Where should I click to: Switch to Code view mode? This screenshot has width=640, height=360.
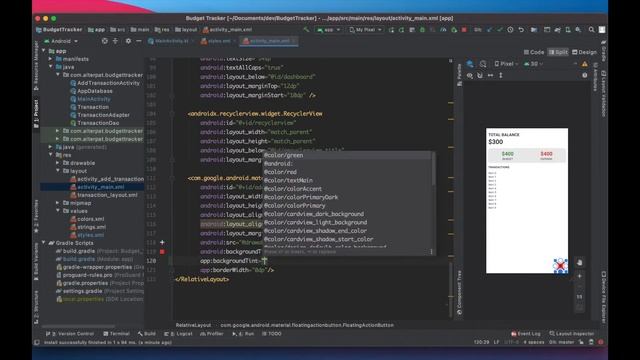pyautogui.click(x=534, y=52)
